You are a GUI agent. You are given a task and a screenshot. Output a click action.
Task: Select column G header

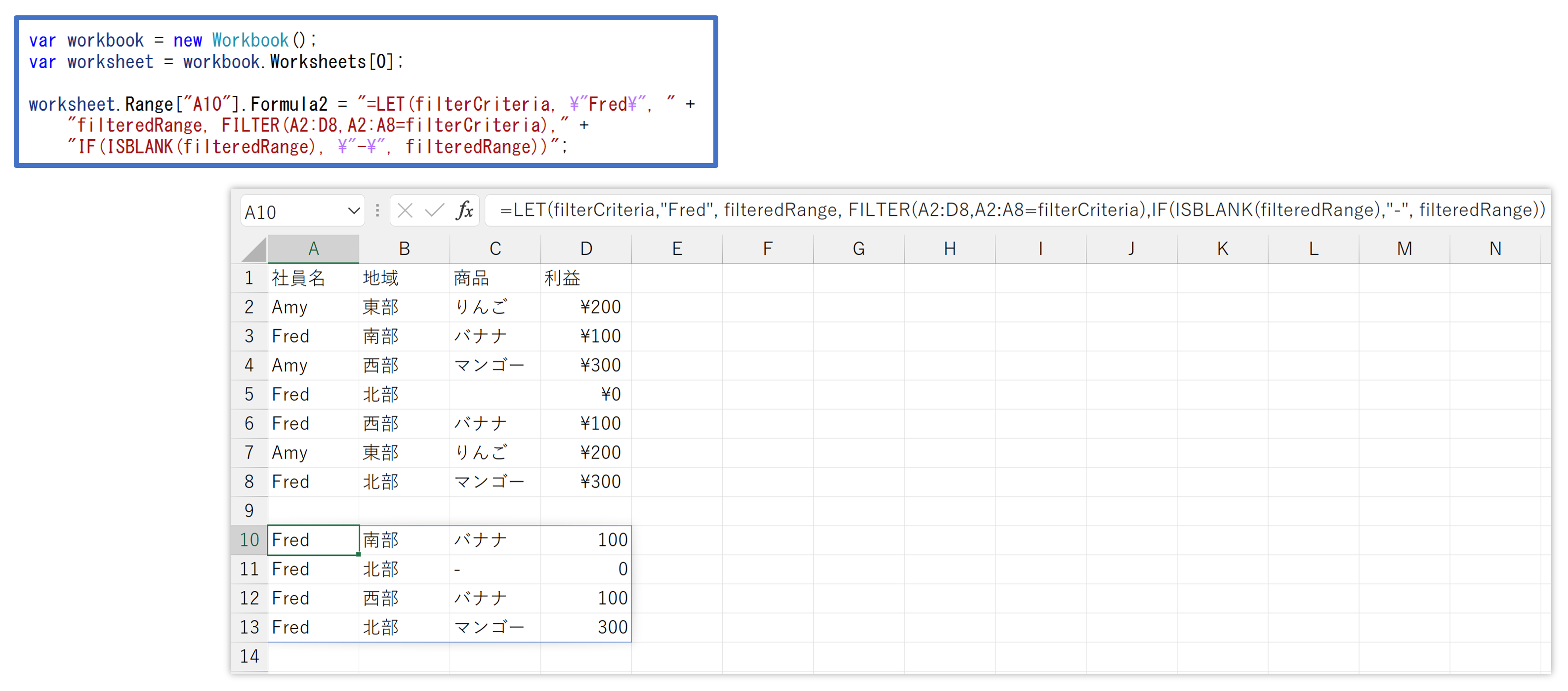pos(858,248)
